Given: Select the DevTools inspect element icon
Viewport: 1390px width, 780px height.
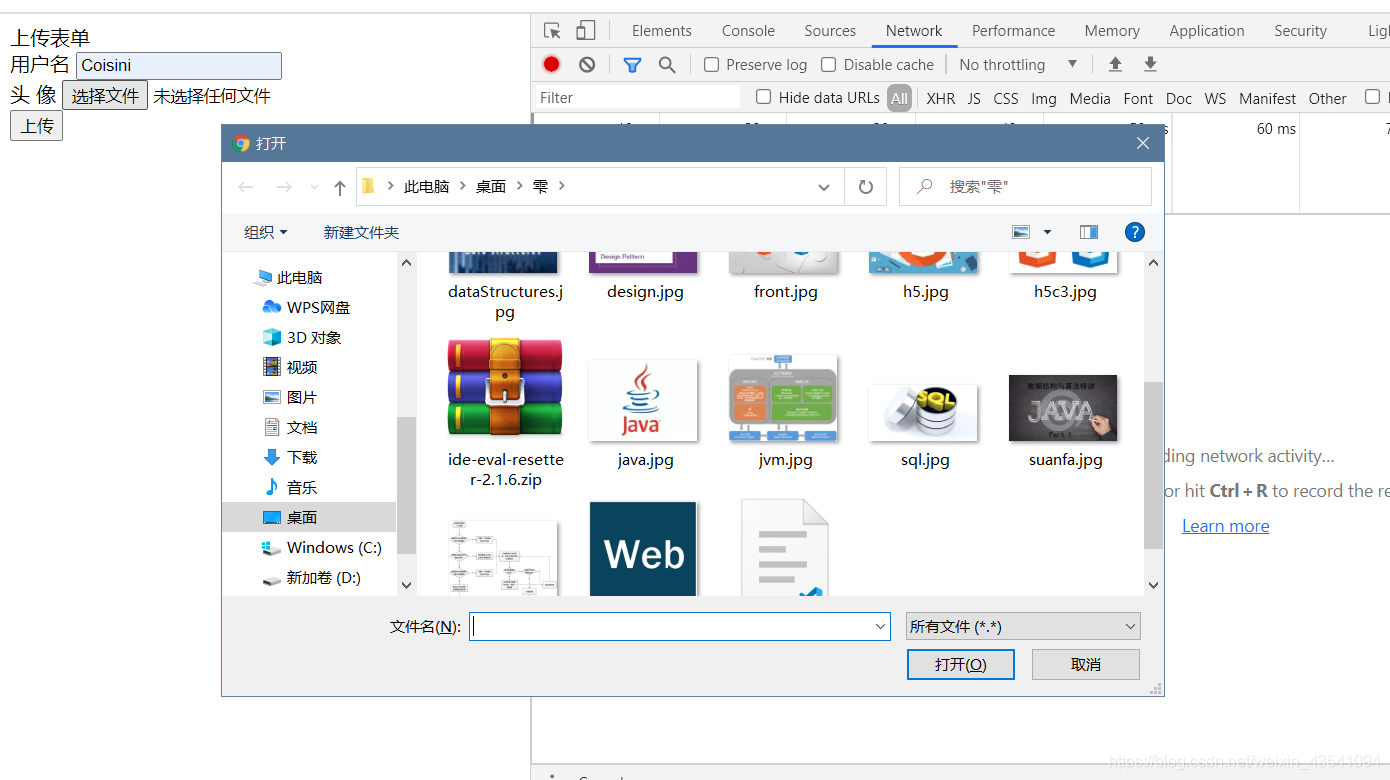Looking at the screenshot, I should pyautogui.click(x=552, y=31).
